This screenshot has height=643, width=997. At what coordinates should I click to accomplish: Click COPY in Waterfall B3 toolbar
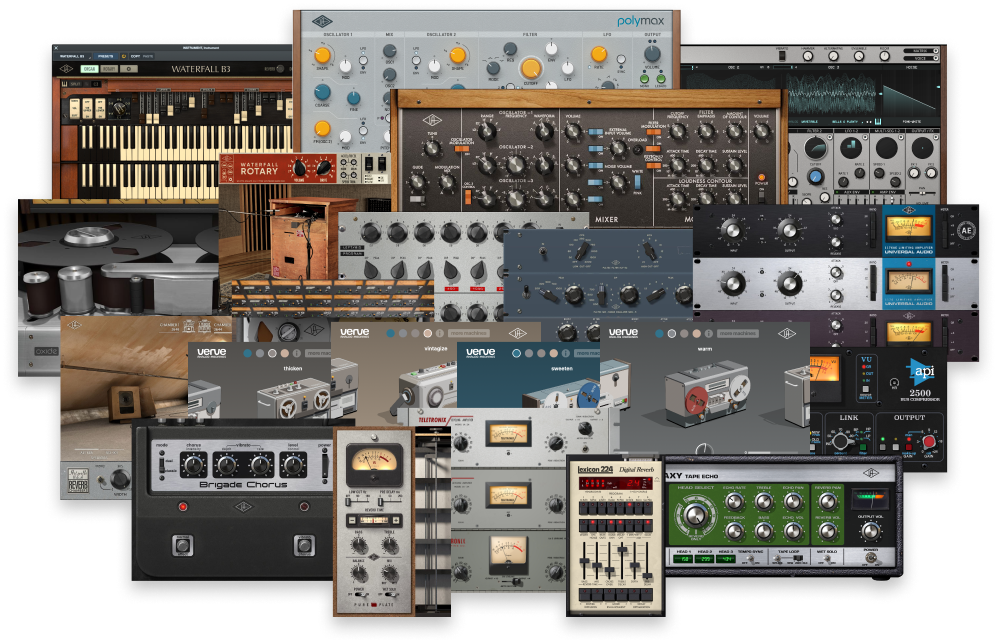point(135,56)
